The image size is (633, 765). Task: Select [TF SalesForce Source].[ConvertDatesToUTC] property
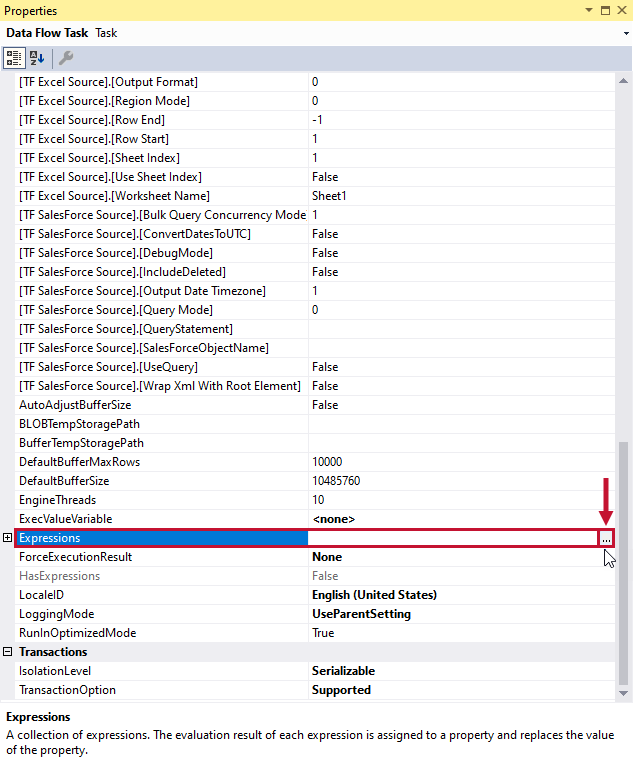coord(135,234)
